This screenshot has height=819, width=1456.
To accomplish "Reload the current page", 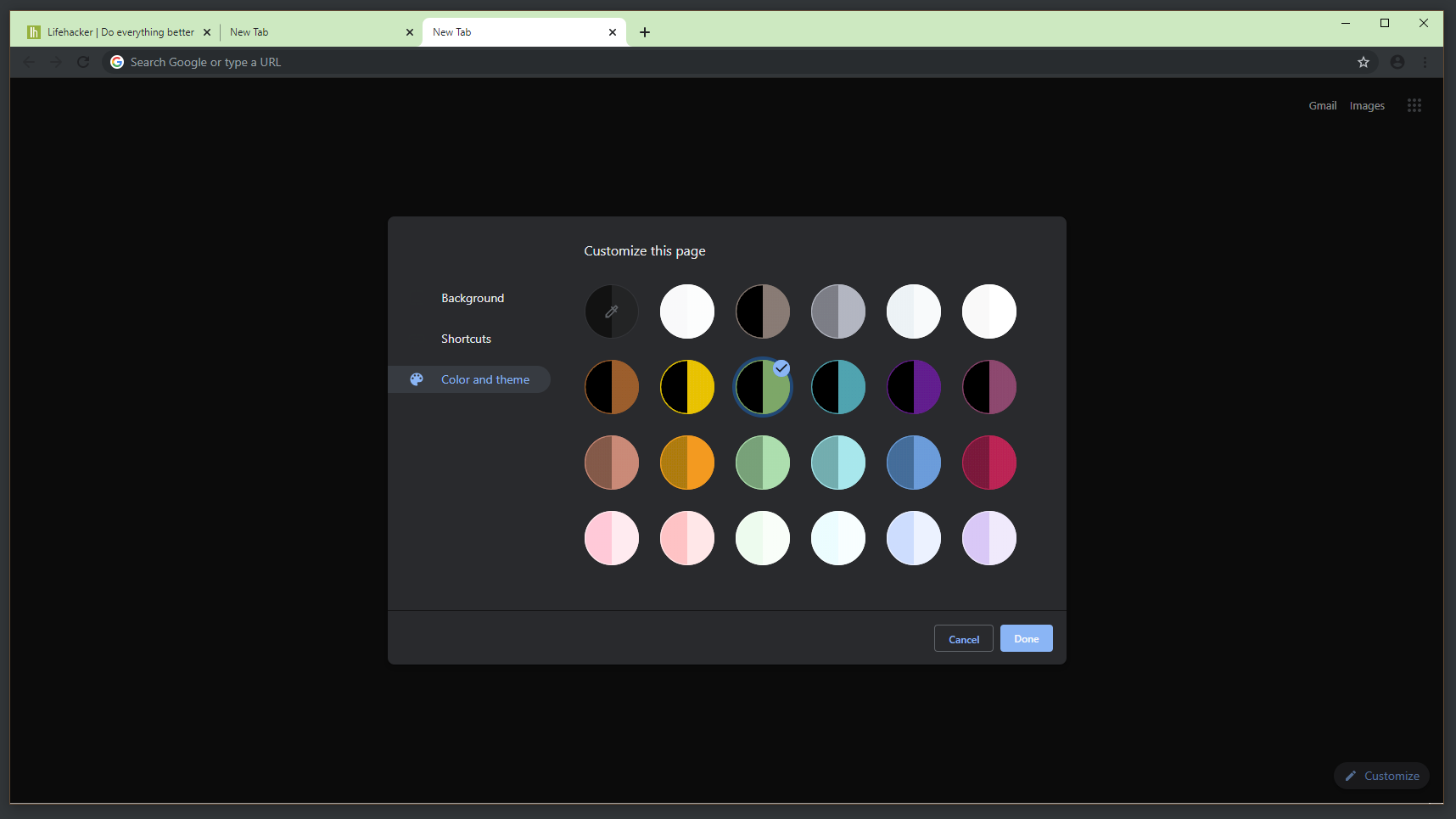I will (x=83, y=62).
